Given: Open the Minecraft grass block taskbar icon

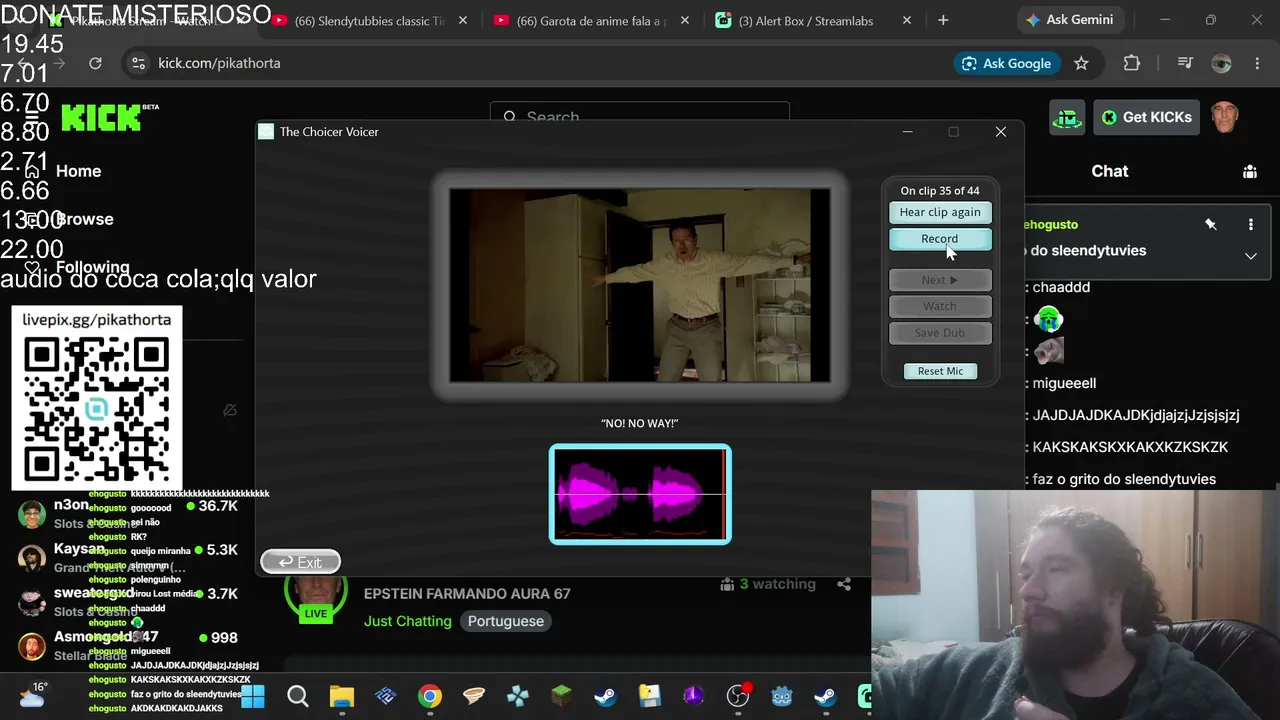Looking at the screenshot, I should point(562,696).
